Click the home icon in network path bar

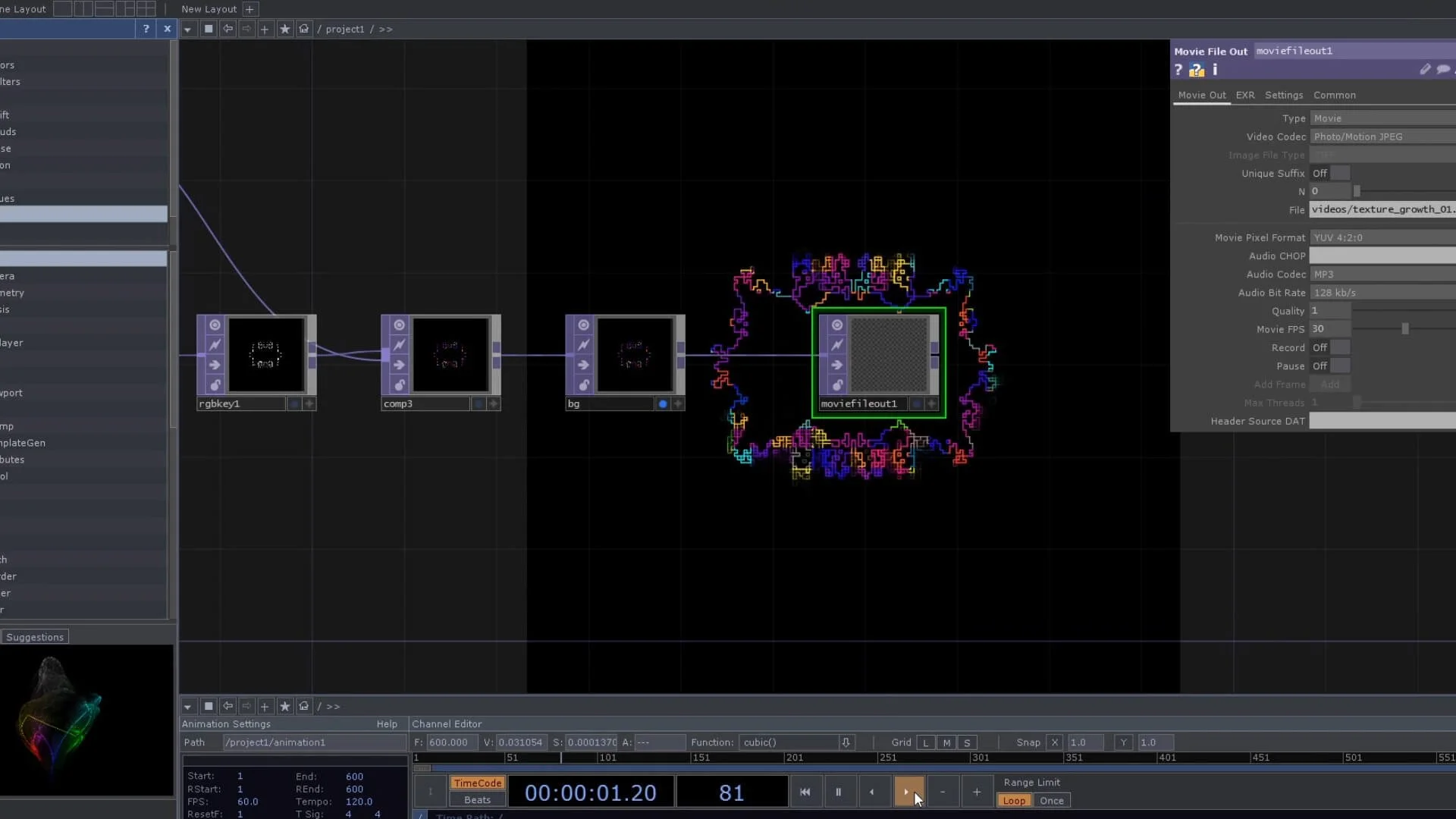click(304, 29)
